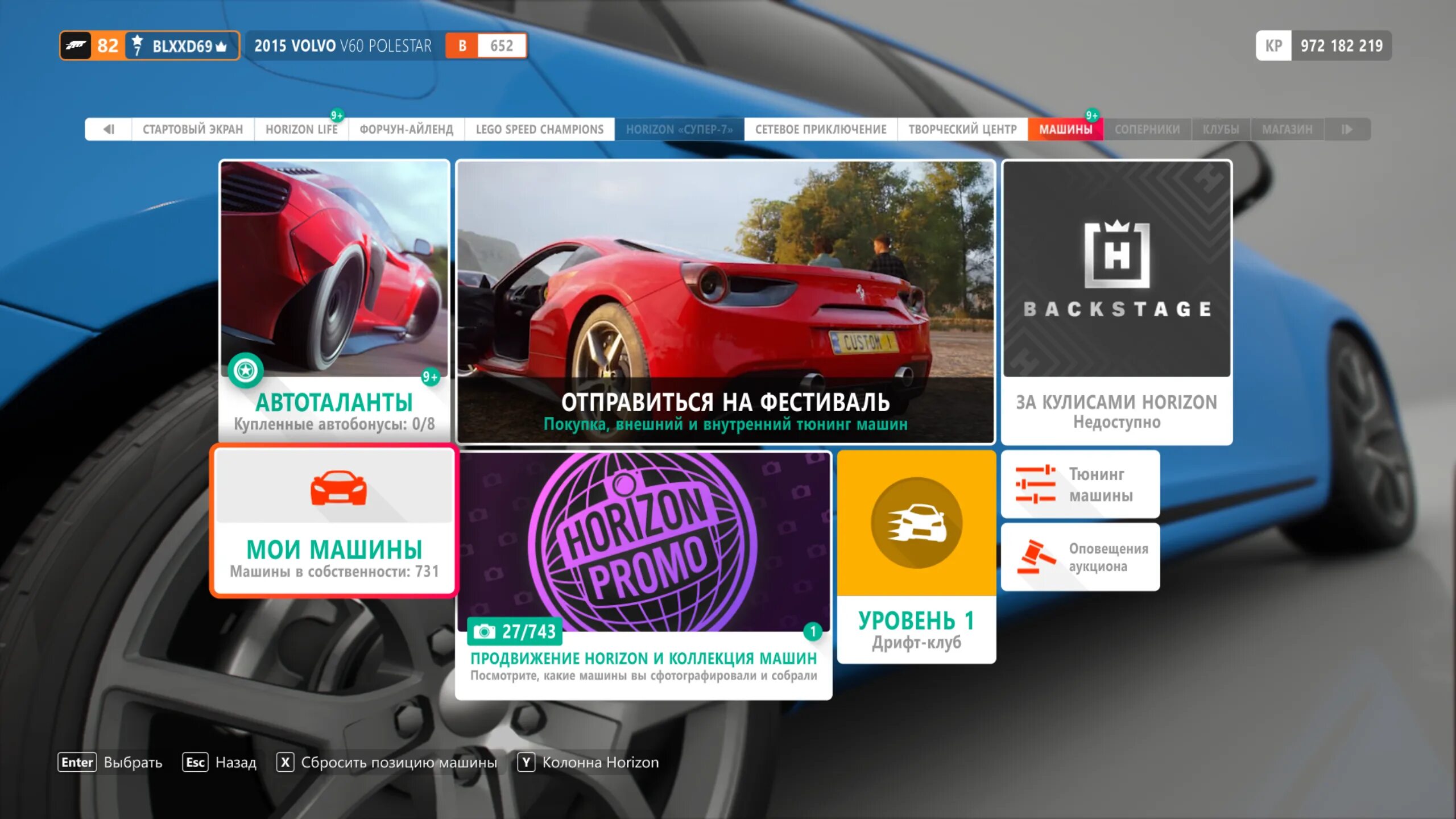This screenshot has height=819, width=1456.
Task: Select the LEGO SPEED CHAMPIONS tab
Action: point(539,129)
